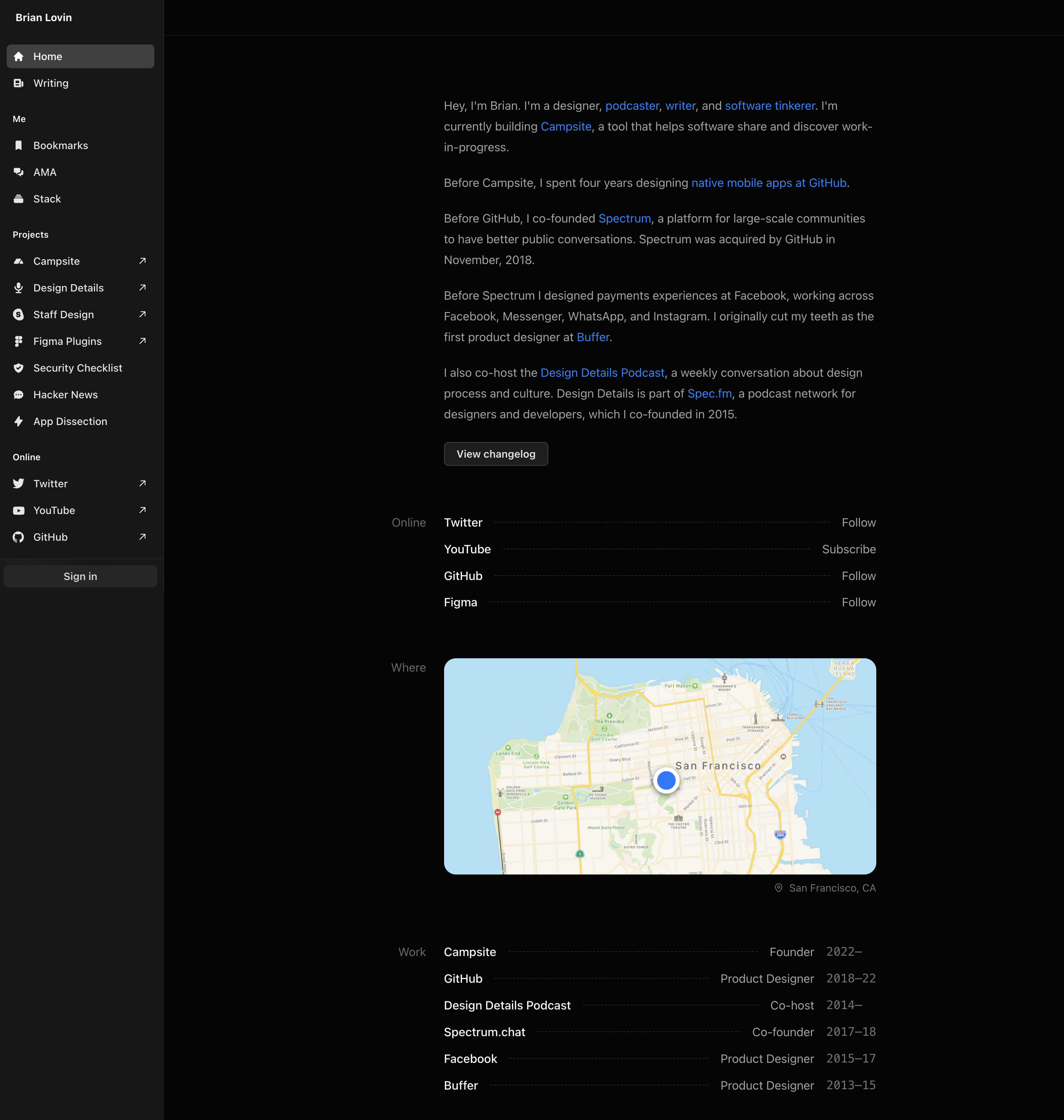Follow the Twitter account link
The image size is (1064, 1120).
858,522
